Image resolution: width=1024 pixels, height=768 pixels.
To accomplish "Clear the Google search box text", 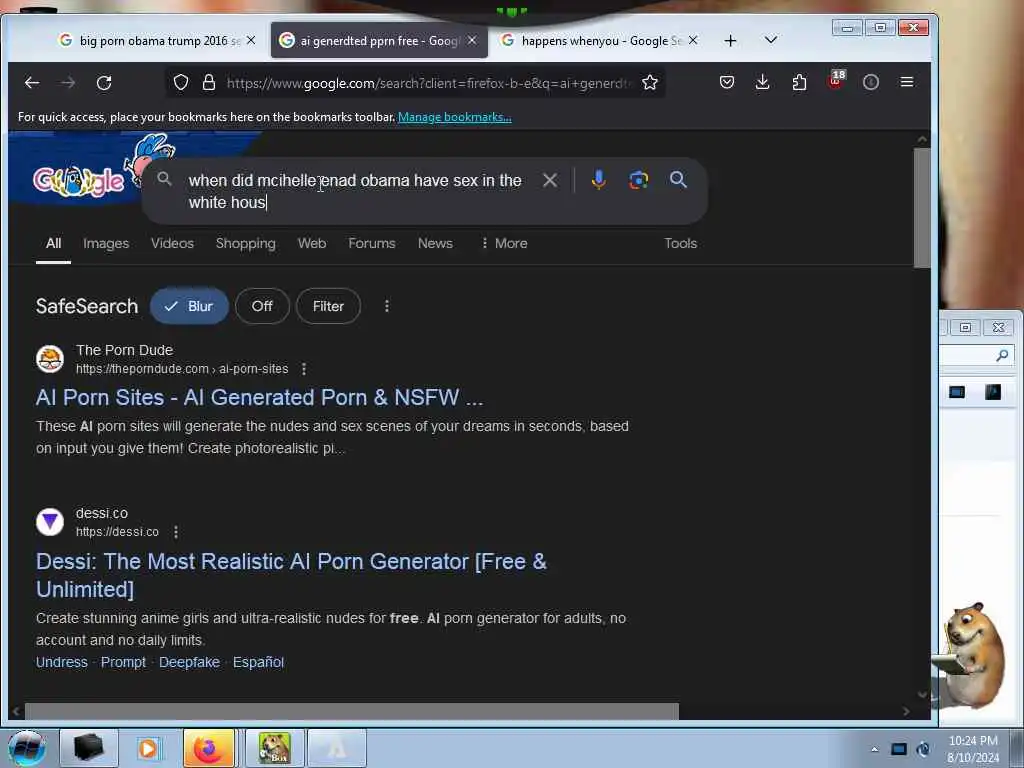I will [x=550, y=180].
